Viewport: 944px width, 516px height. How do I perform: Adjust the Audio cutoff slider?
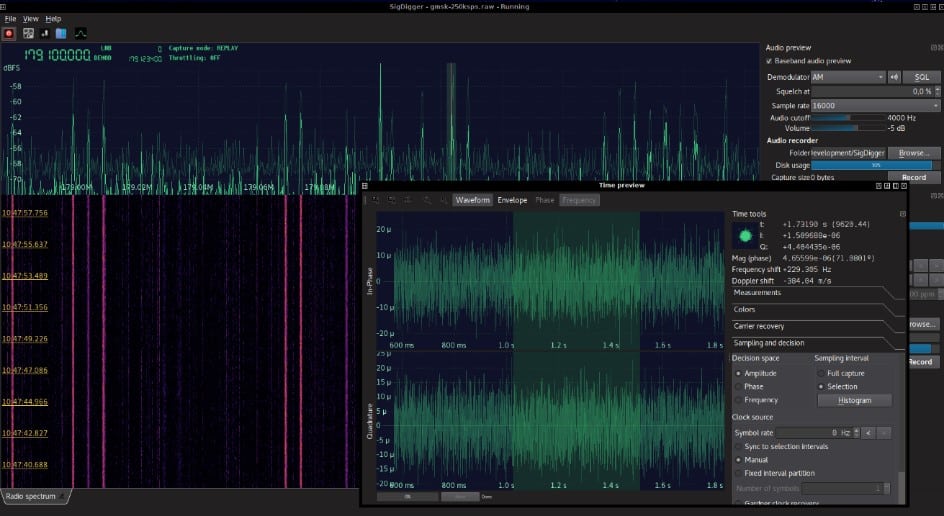coord(848,118)
